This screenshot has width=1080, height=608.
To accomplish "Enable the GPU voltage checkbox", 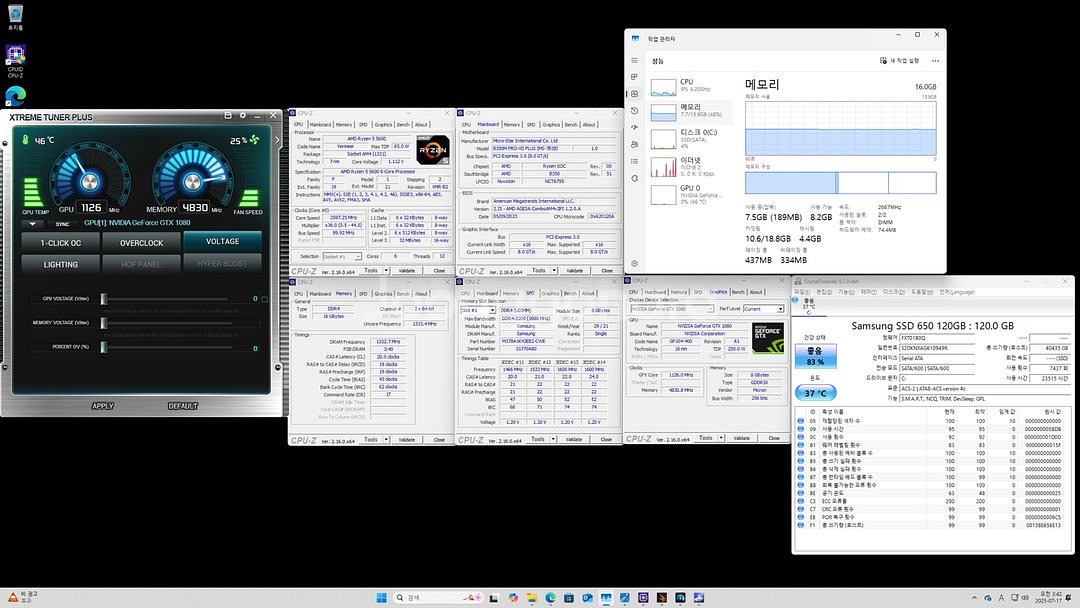I will click(x=264, y=299).
